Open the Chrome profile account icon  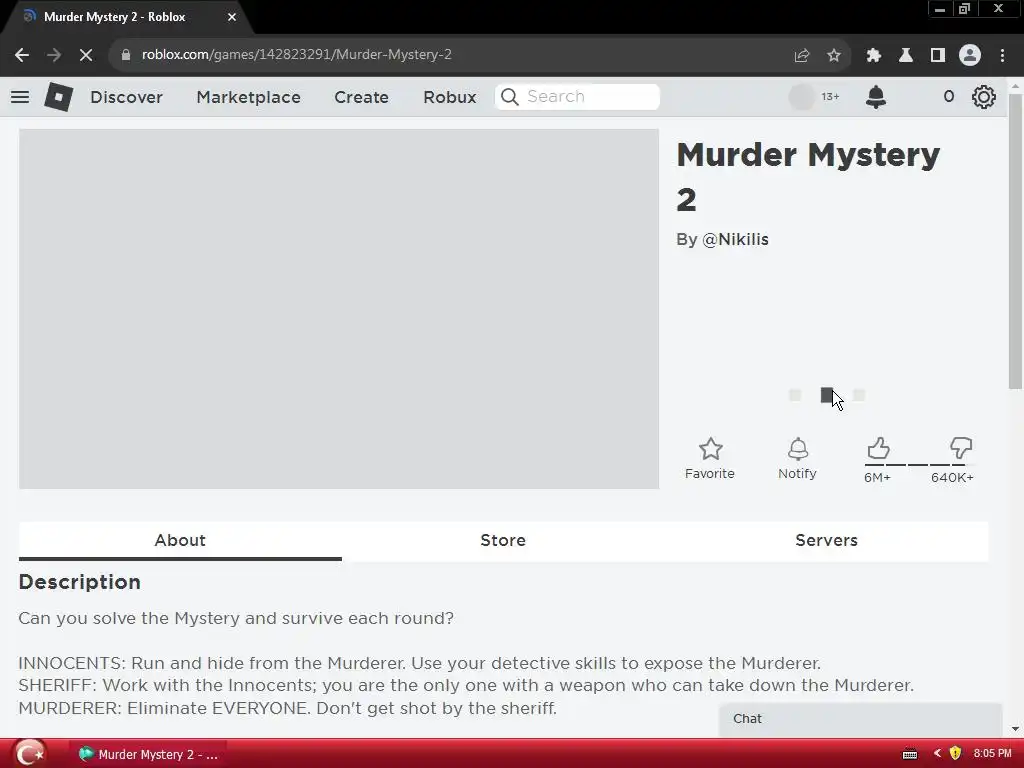(x=970, y=56)
